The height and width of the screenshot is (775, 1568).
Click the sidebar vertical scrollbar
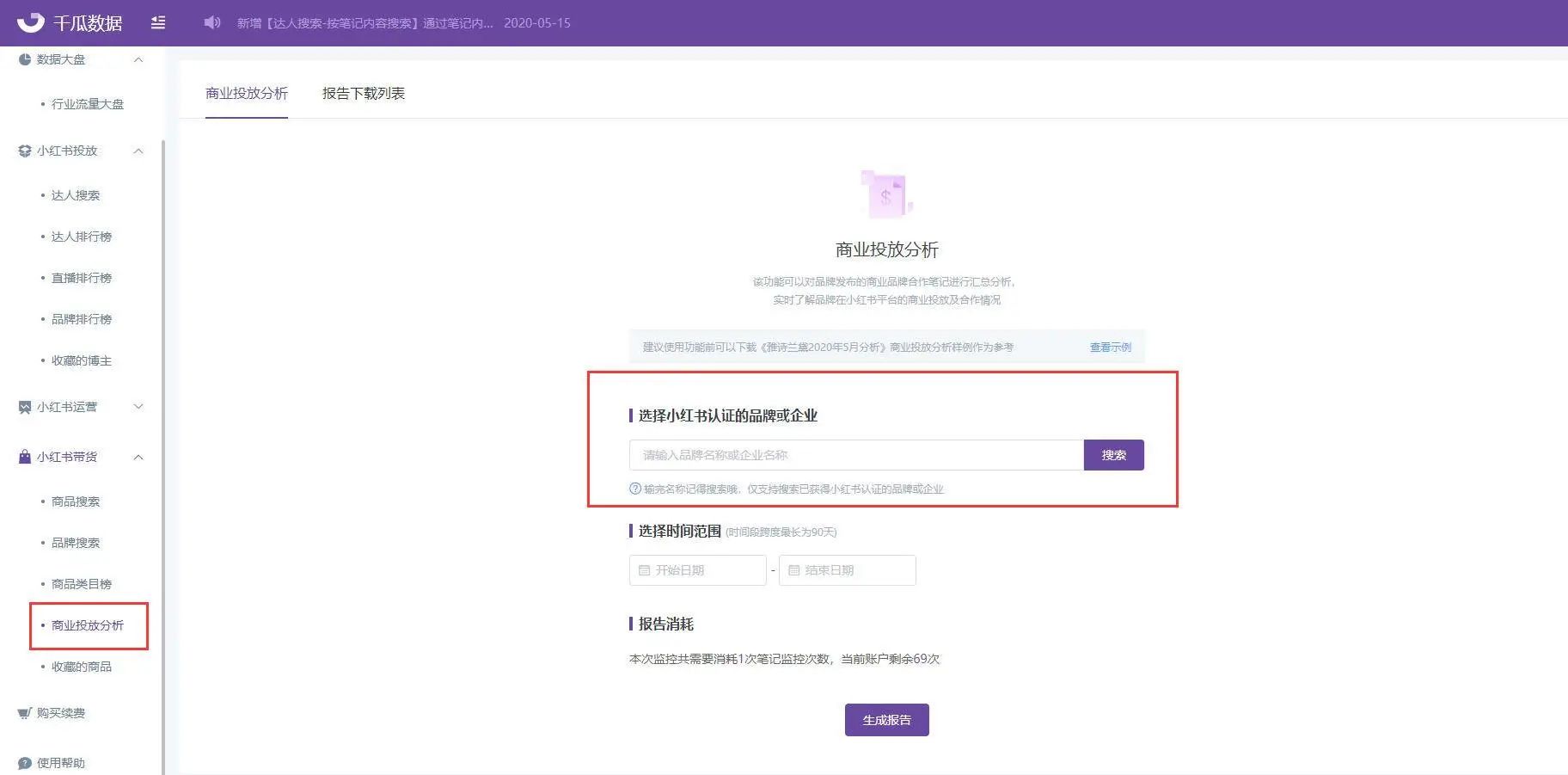162,456
